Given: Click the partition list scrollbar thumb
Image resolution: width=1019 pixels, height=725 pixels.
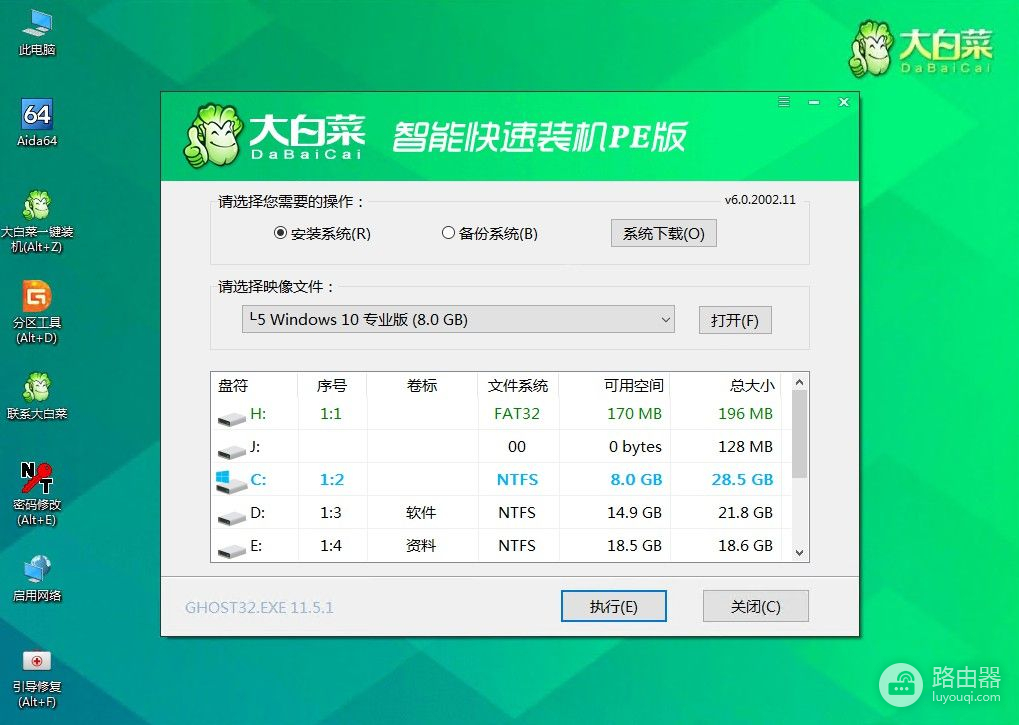Looking at the screenshot, I should coord(800,434).
